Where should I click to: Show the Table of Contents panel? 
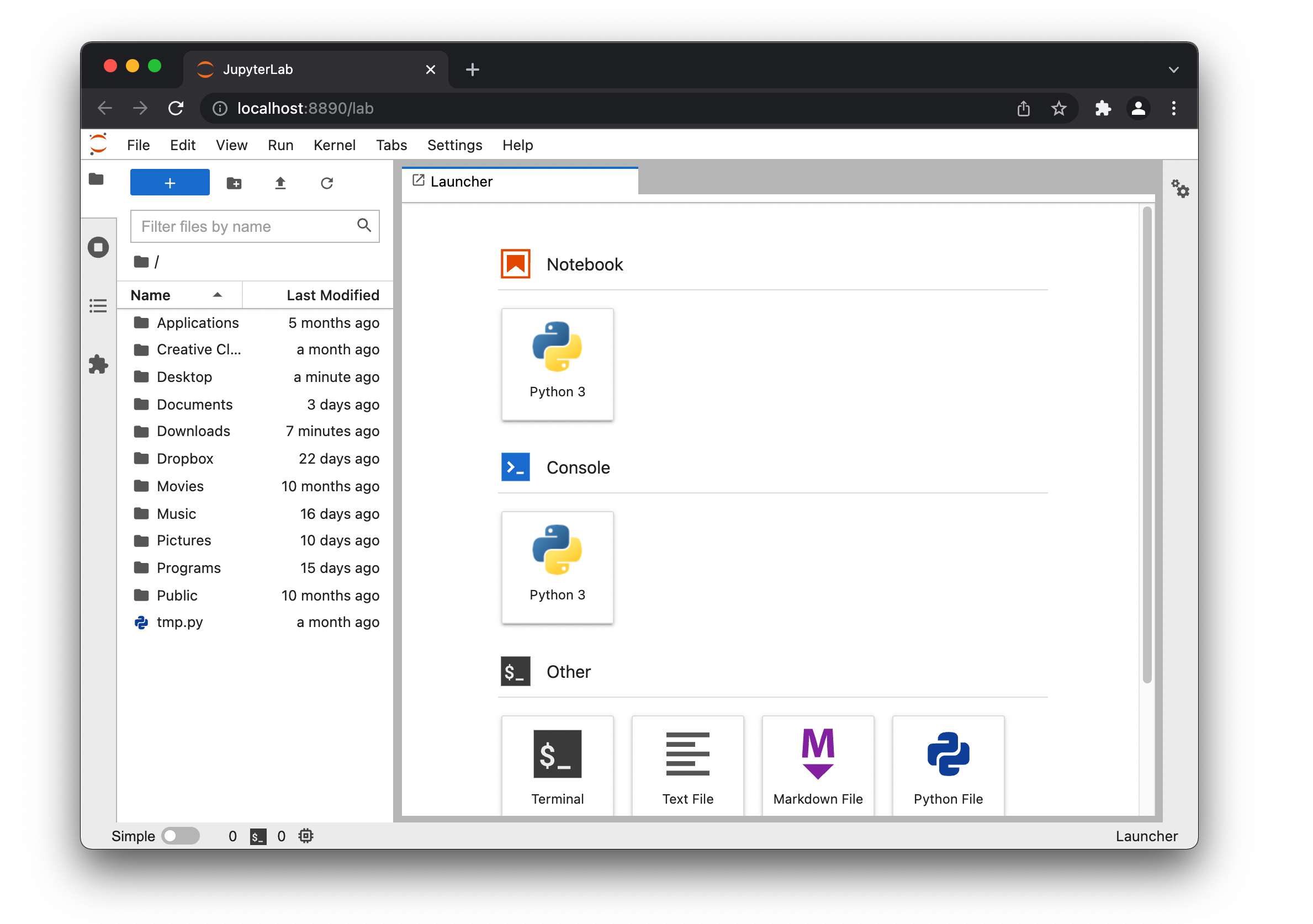(98, 306)
